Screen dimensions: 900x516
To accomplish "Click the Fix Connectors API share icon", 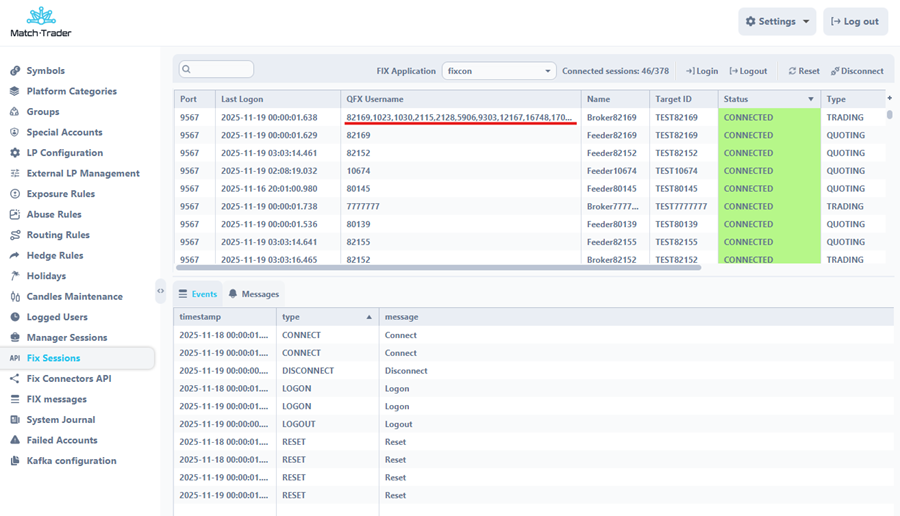I will tap(15, 379).
